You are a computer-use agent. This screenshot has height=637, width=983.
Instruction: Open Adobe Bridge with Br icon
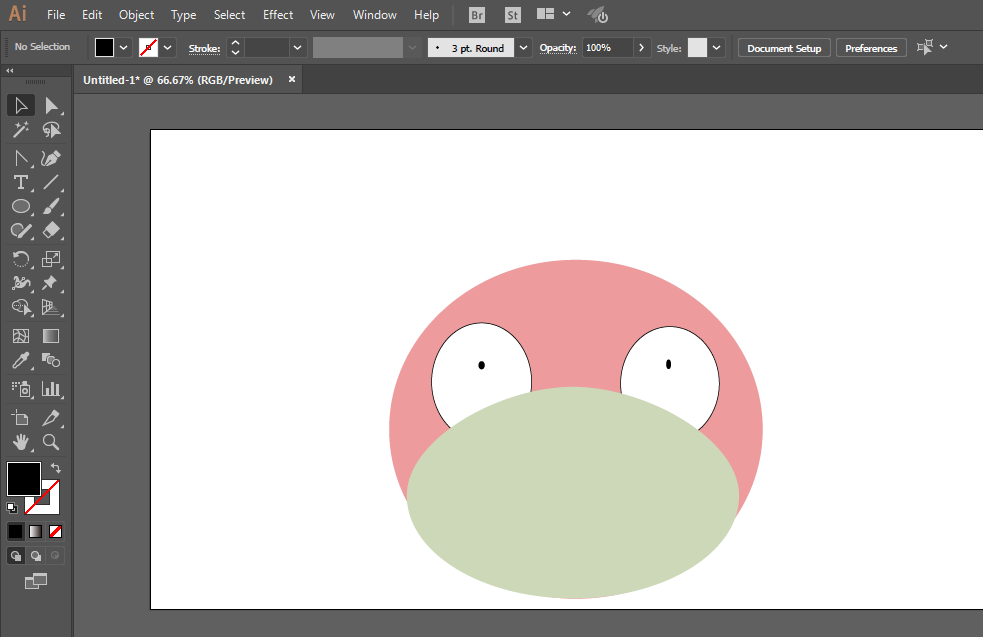click(477, 15)
